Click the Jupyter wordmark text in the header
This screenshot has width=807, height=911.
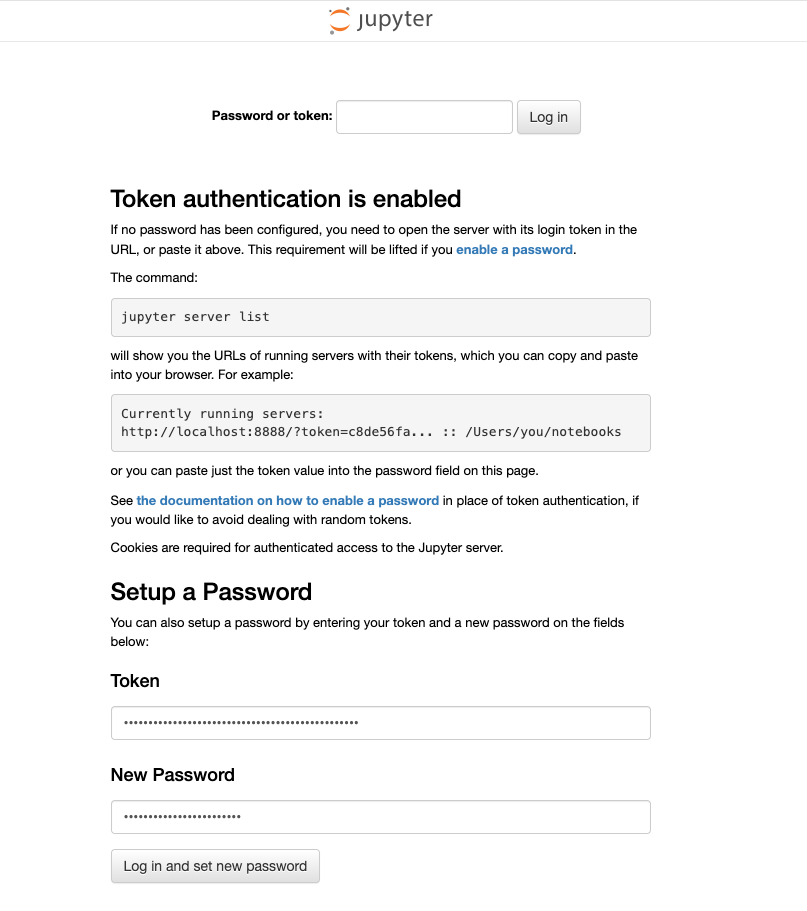395,21
